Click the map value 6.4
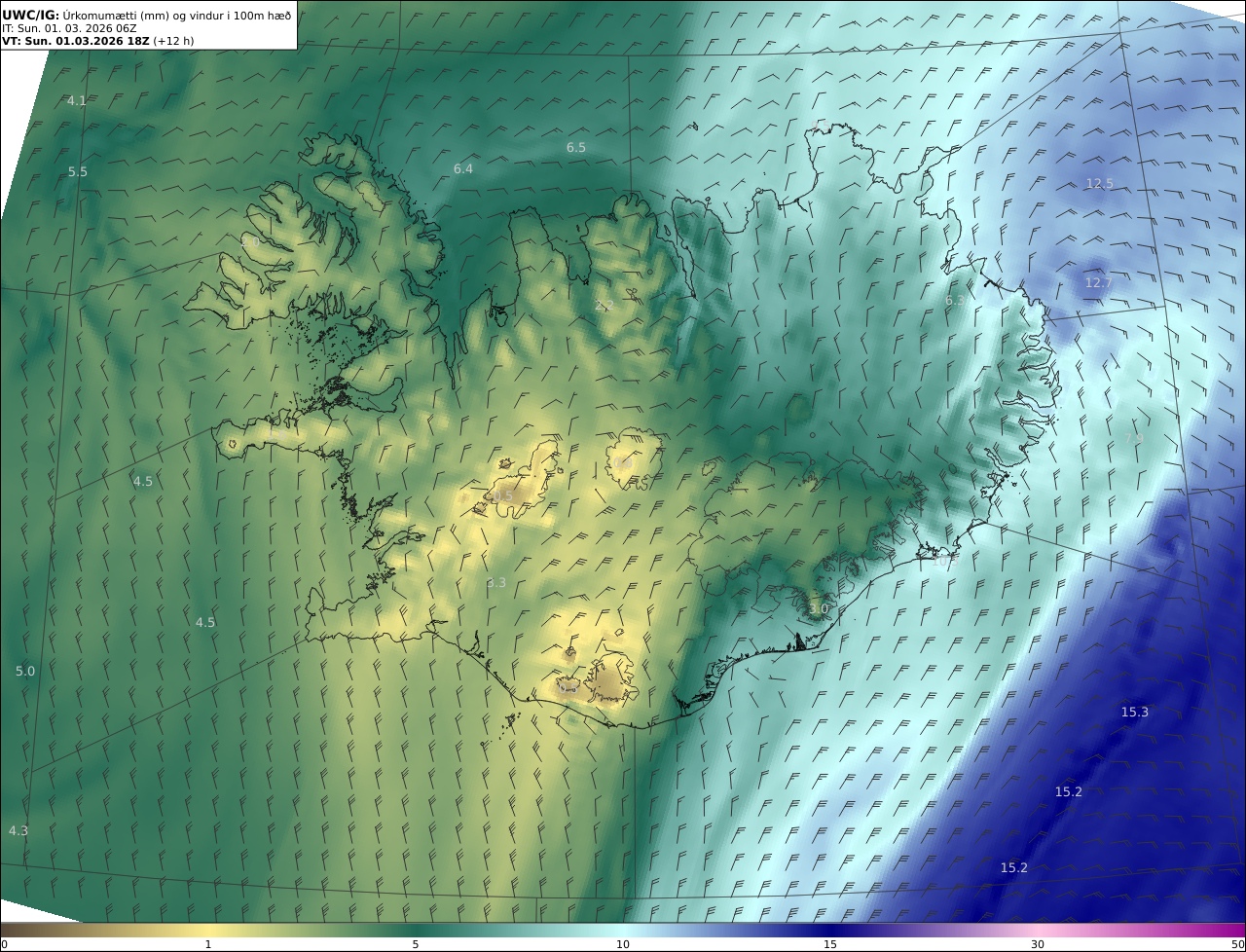Image resolution: width=1246 pixels, height=952 pixels. click(x=463, y=169)
